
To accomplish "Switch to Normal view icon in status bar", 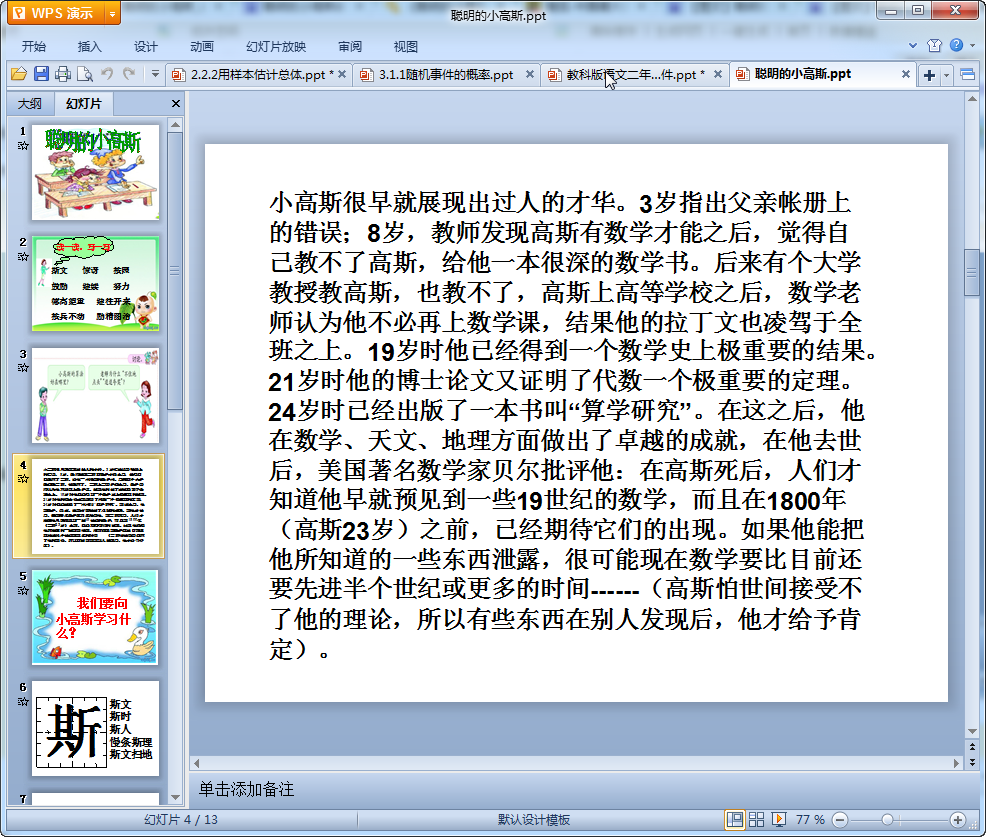I will [734, 819].
